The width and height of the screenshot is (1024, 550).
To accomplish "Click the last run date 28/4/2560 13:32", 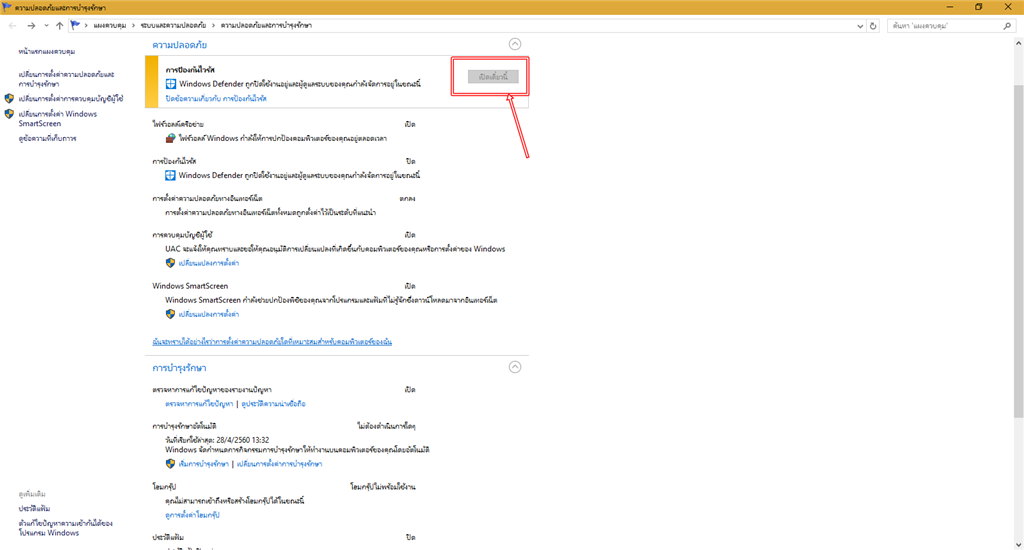I will (x=242, y=440).
